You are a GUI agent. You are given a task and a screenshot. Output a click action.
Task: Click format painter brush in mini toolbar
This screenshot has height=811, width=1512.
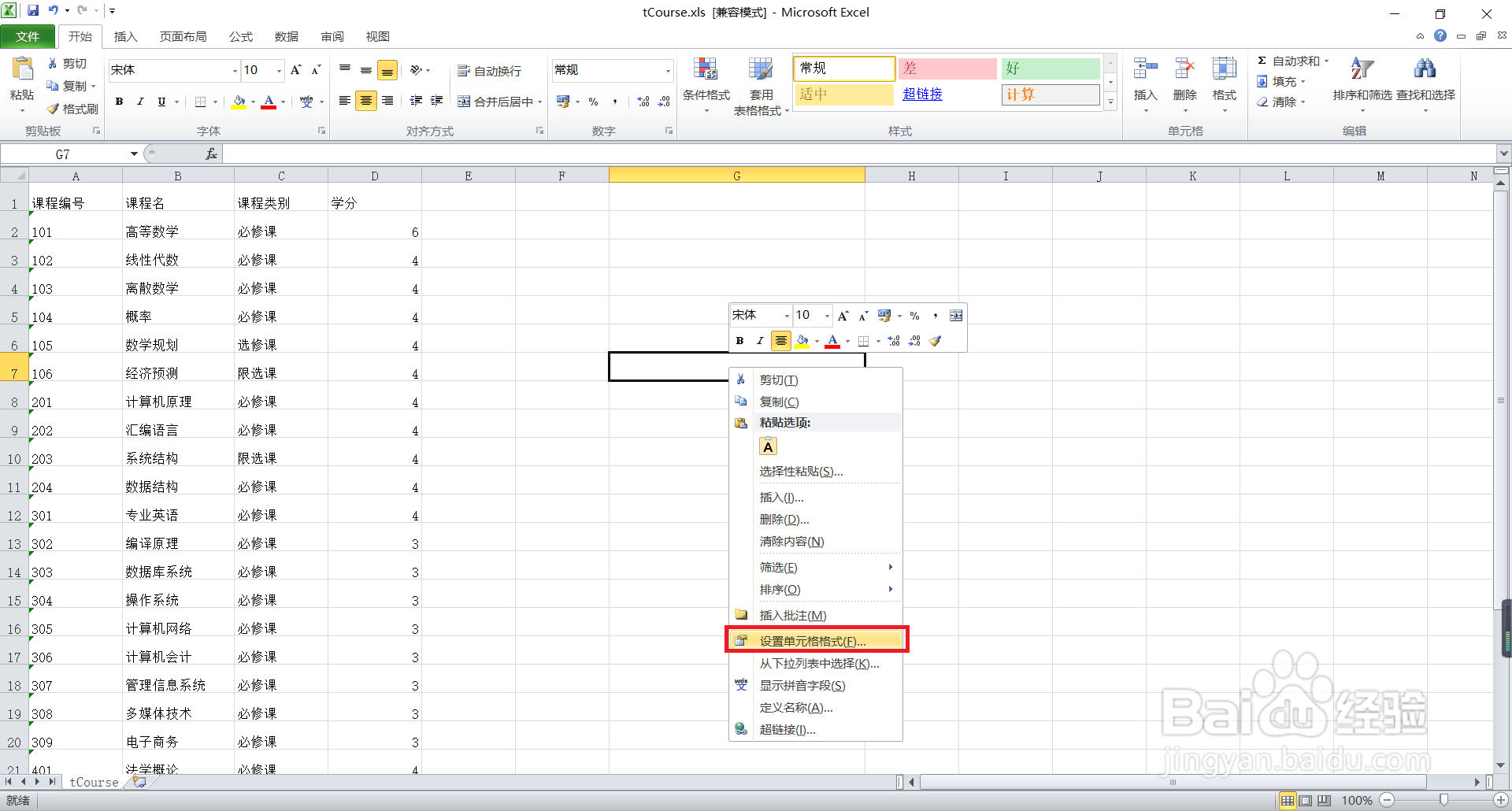pyautogui.click(x=935, y=341)
